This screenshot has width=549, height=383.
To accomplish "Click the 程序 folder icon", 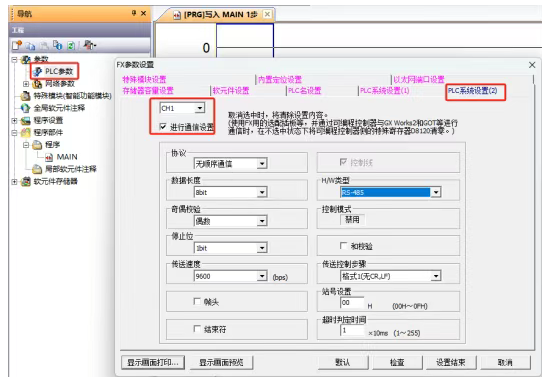I will tap(37, 145).
